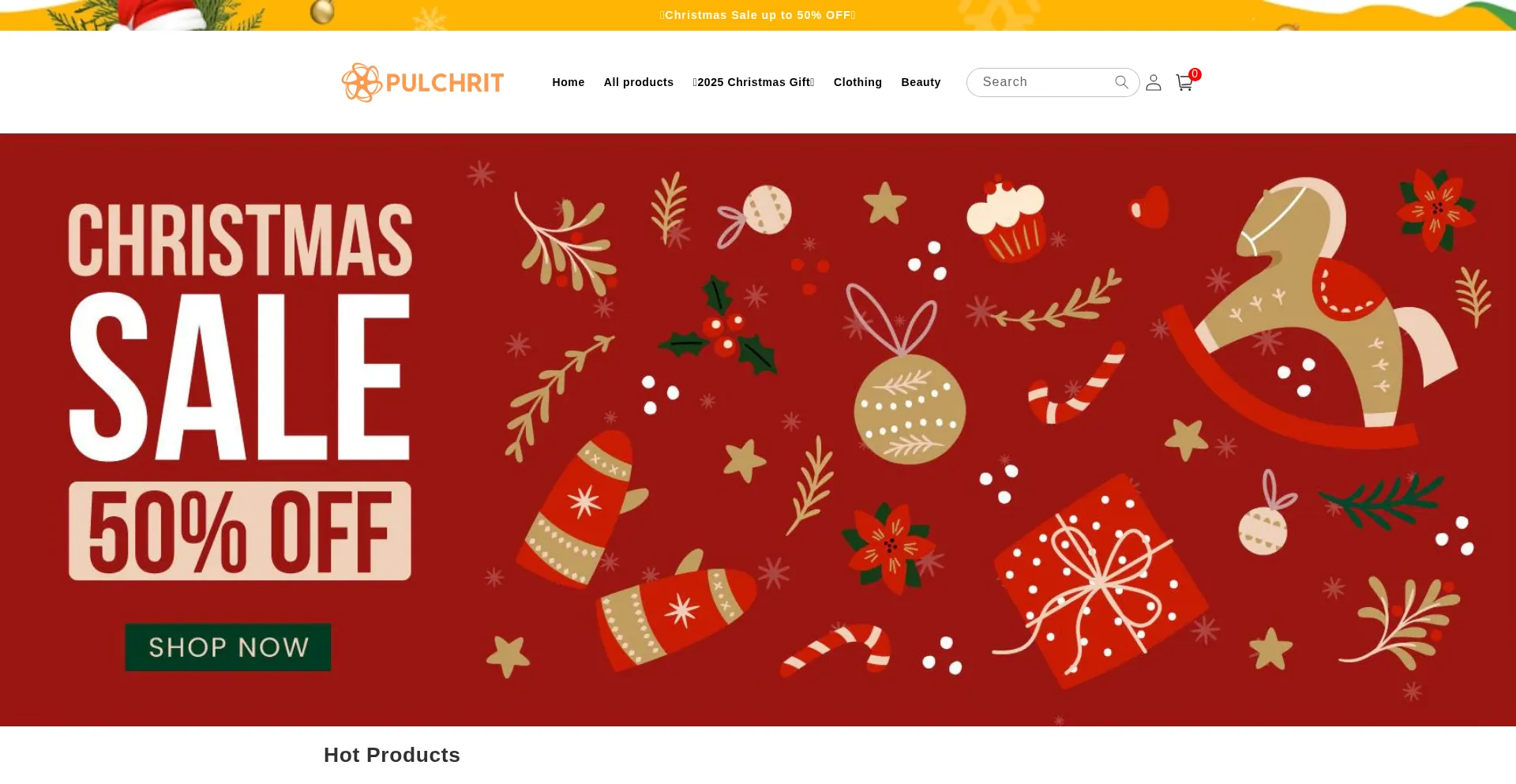Screen dimensions: 1516x784
Task: Go to the Home menu item
Action: [568, 82]
